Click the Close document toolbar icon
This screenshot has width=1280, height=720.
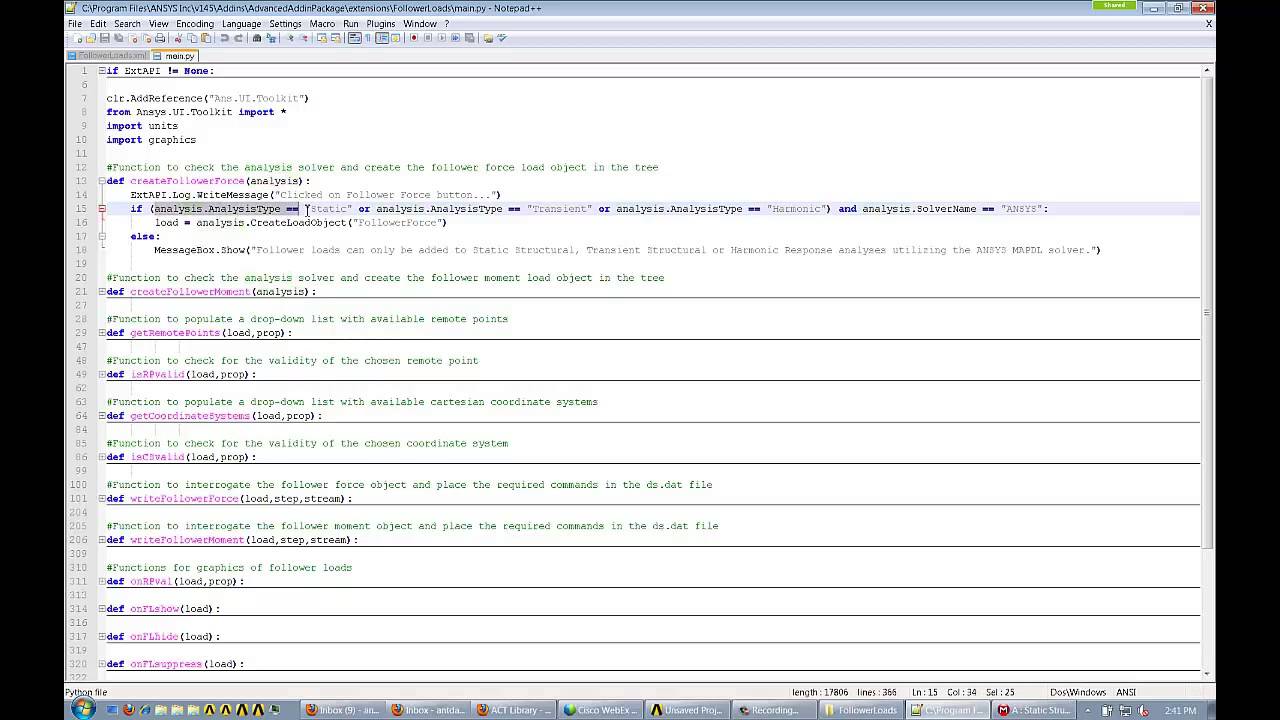click(x=133, y=38)
